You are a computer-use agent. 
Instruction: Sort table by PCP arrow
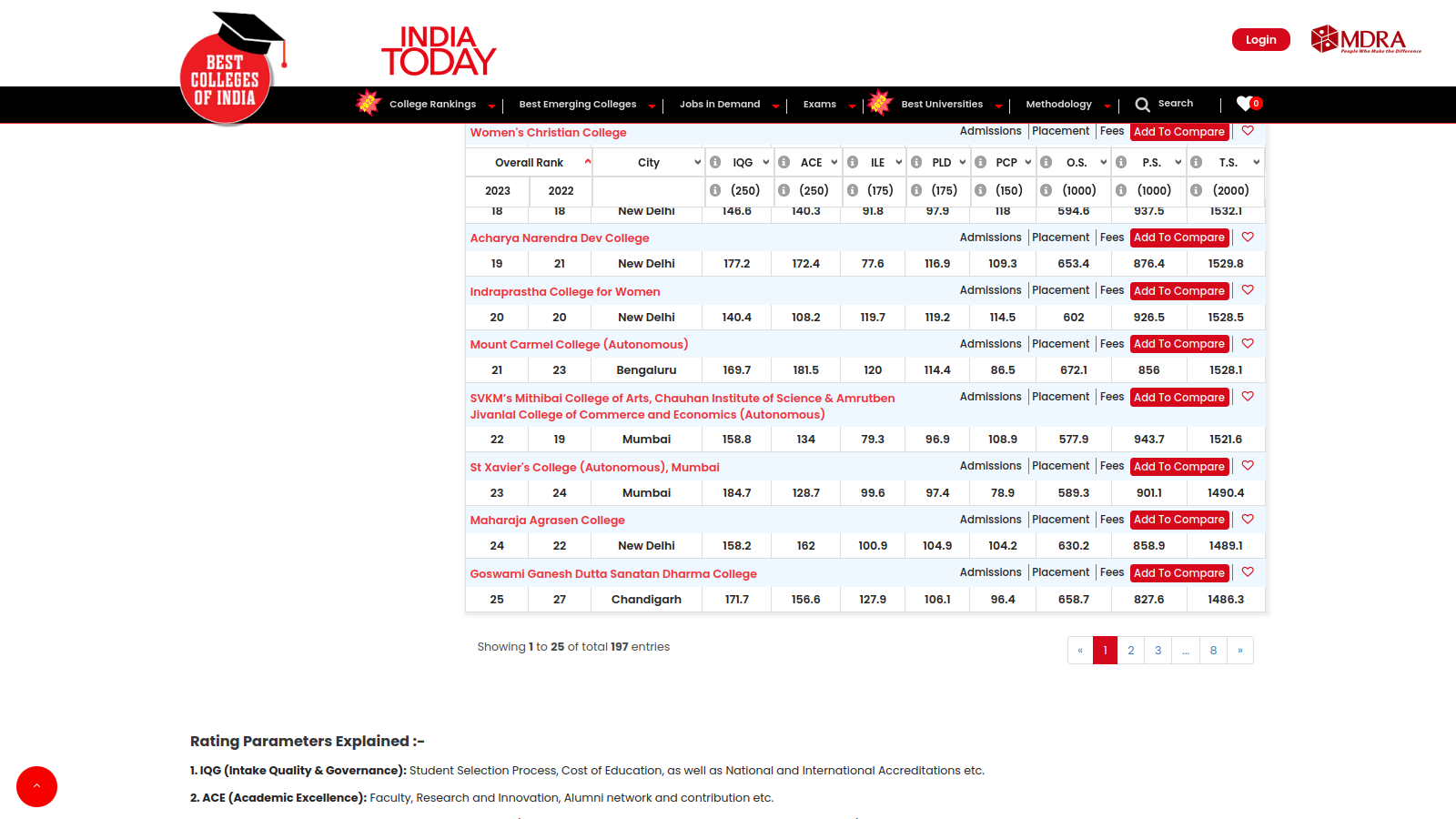pyautogui.click(x=1028, y=162)
